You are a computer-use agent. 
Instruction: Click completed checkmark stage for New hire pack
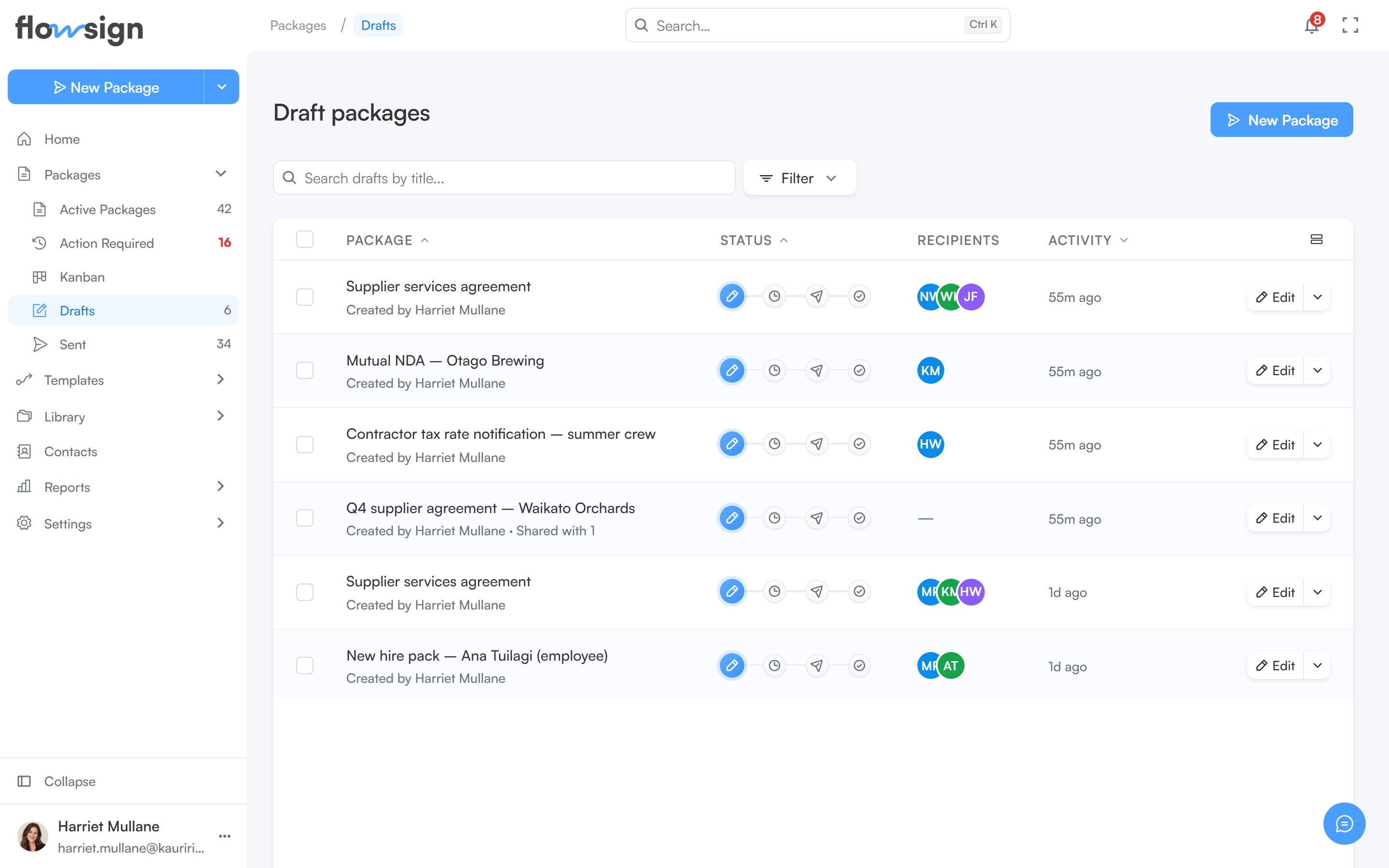coord(859,665)
